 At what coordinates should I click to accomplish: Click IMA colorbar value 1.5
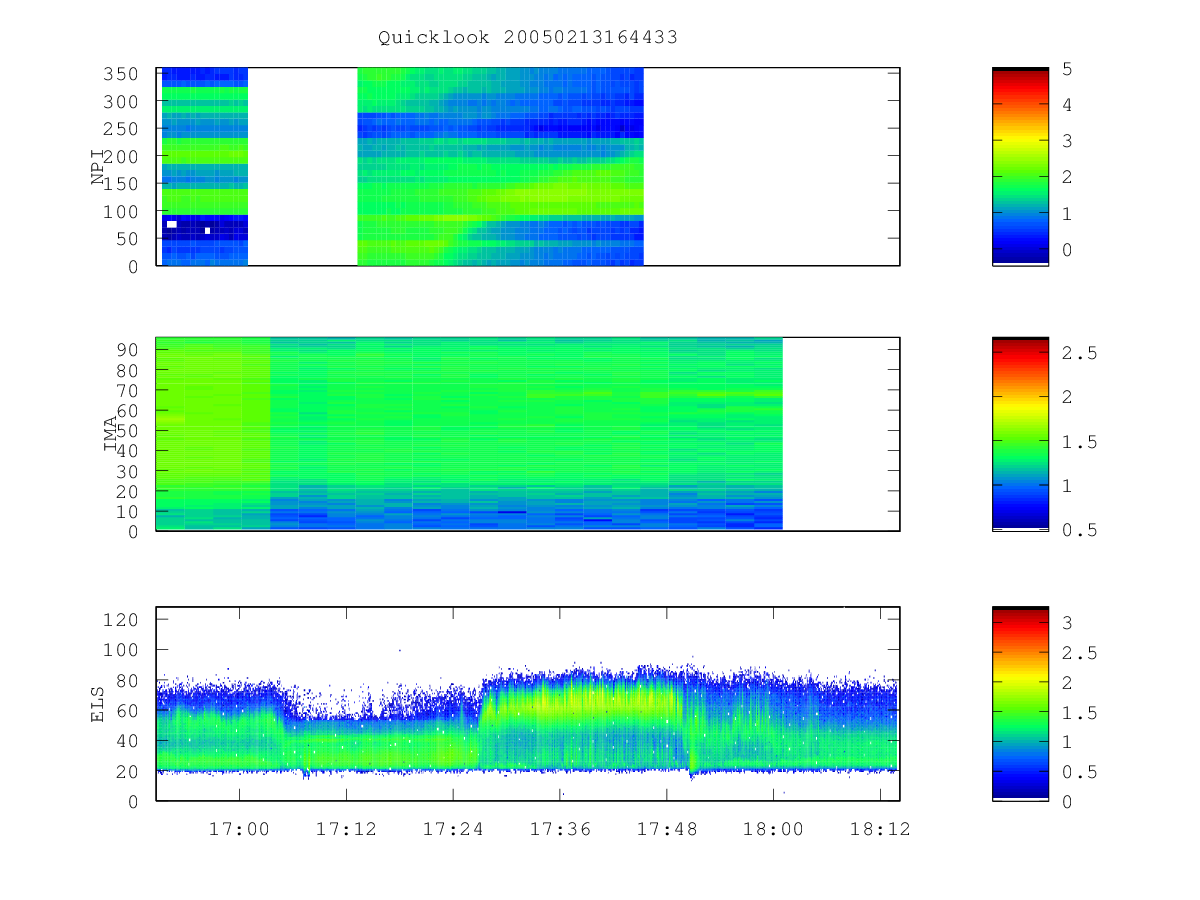1079,442
